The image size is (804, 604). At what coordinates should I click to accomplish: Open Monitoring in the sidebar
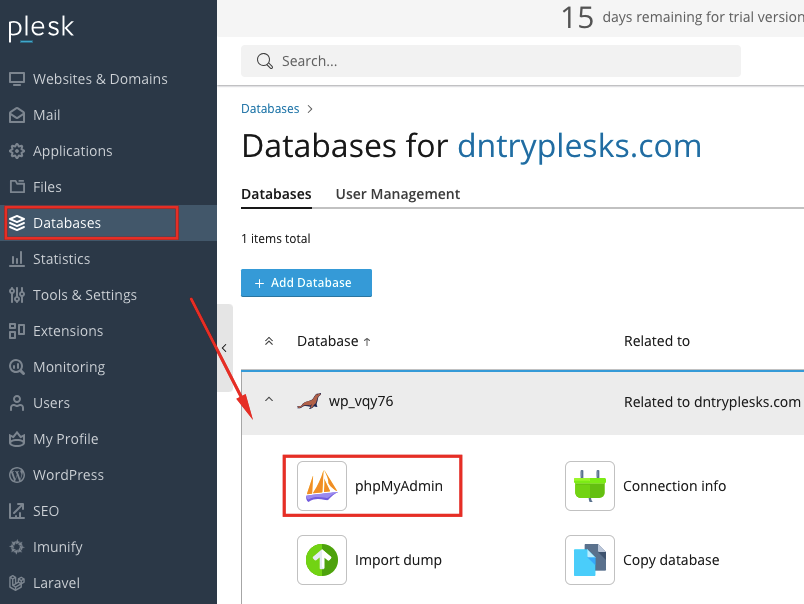(69, 367)
